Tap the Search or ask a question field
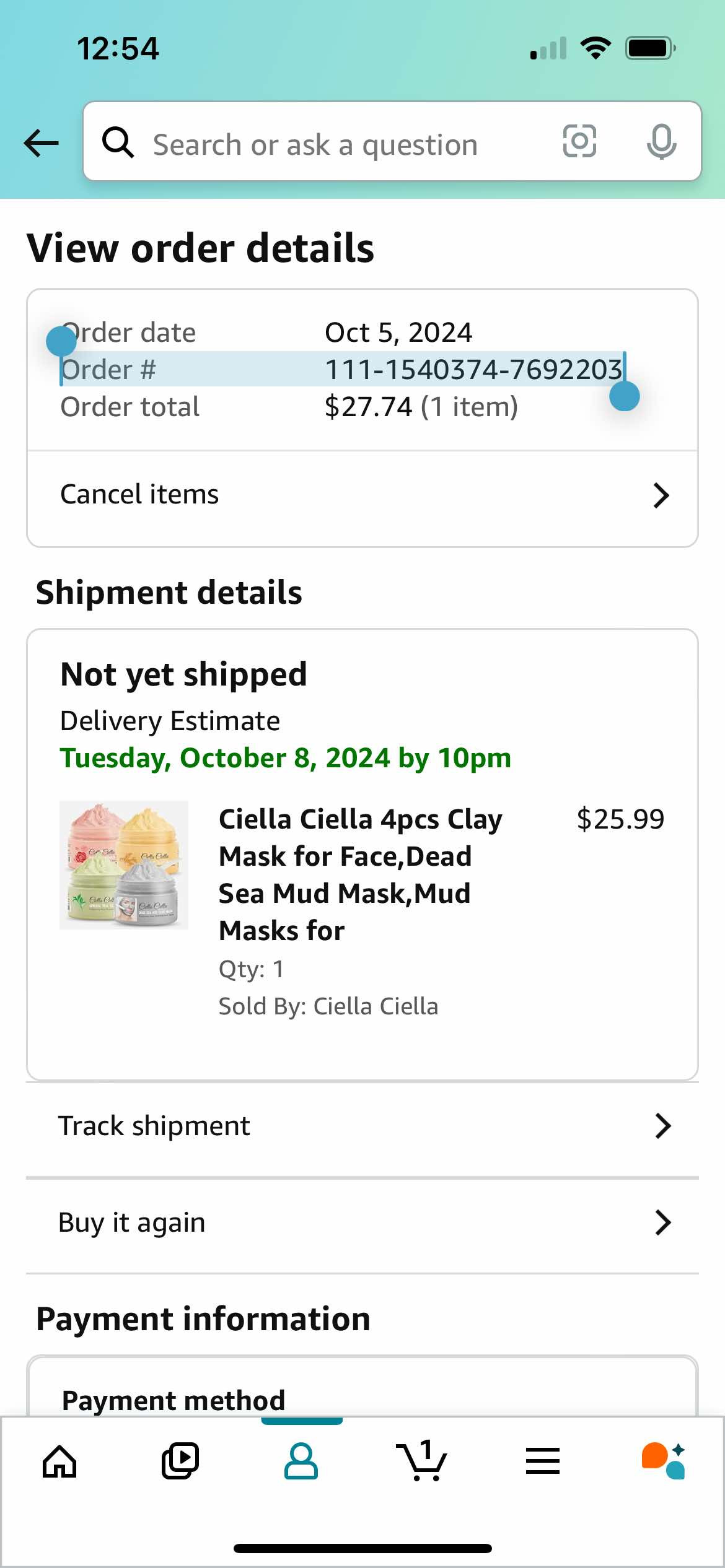The width and height of the screenshot is (725, 1568). point(347,144)
